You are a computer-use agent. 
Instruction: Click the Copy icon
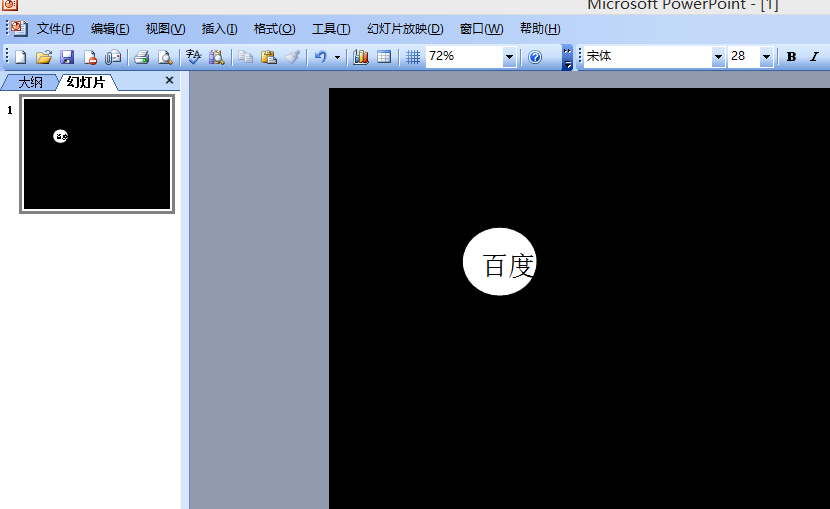[x=245, y=57]
